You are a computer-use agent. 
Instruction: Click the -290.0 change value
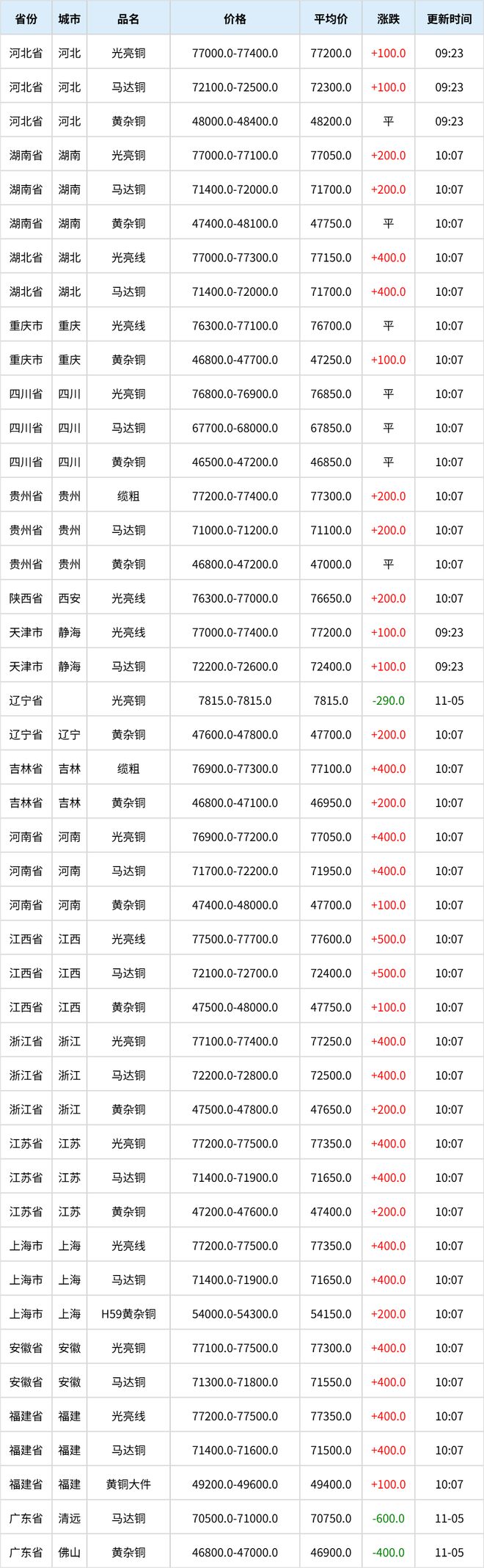click(388, 700)
